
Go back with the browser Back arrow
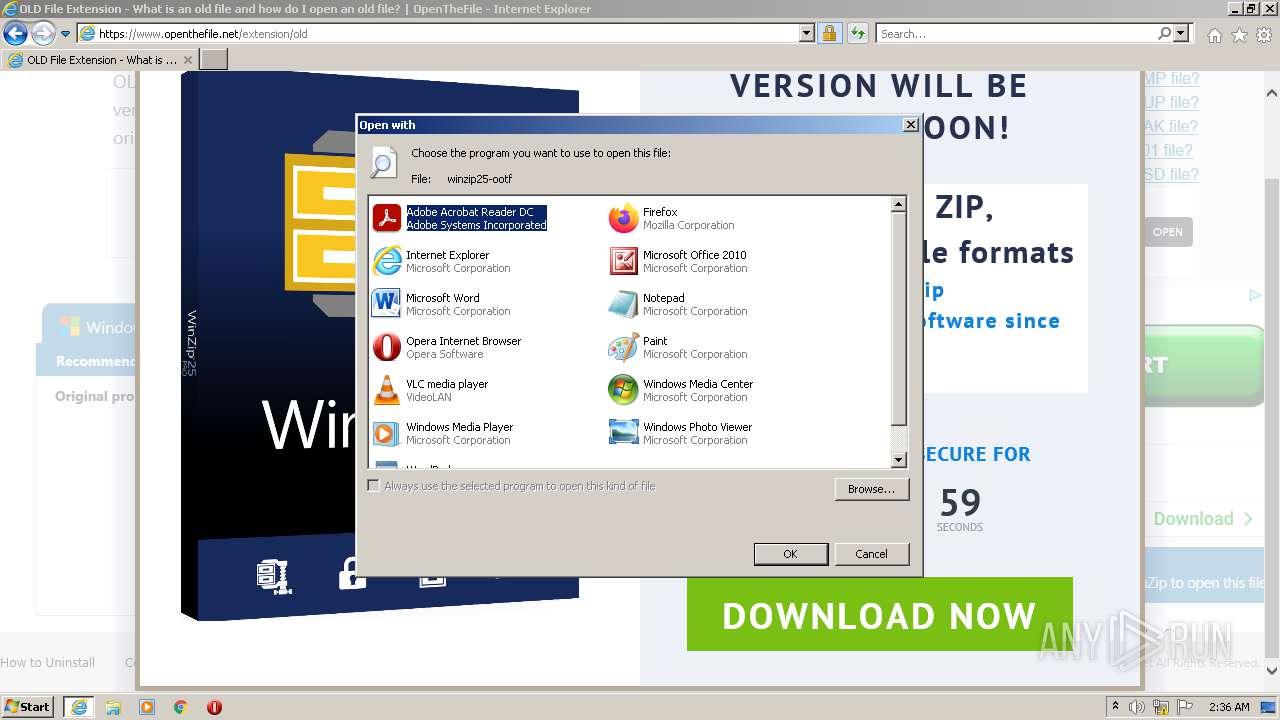pyautogui.click(x=15, y=33)
